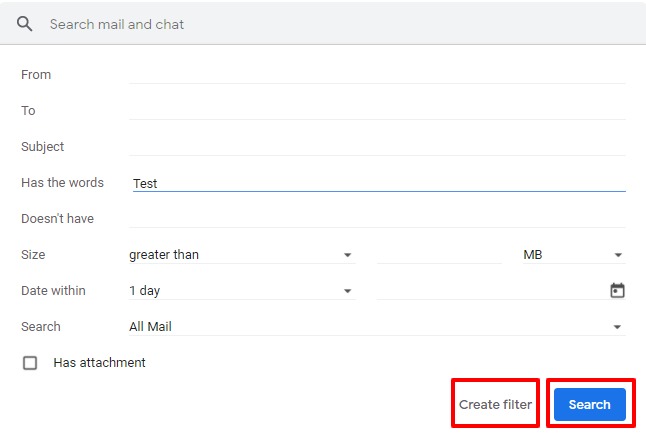The width and height of the screenshot is (646, 440).
Task: Open the MB size unit dropdown
Action: [x=572, y=255]
